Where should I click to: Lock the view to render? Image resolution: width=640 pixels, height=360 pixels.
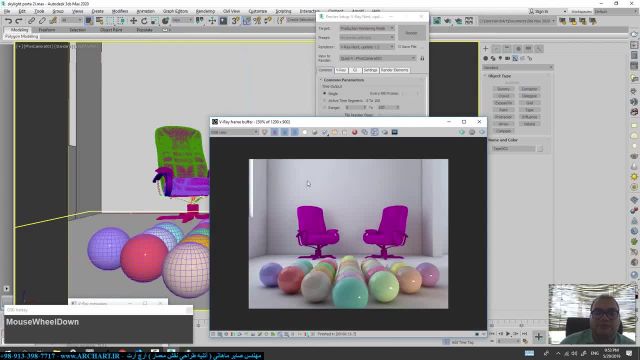point(422,58)
